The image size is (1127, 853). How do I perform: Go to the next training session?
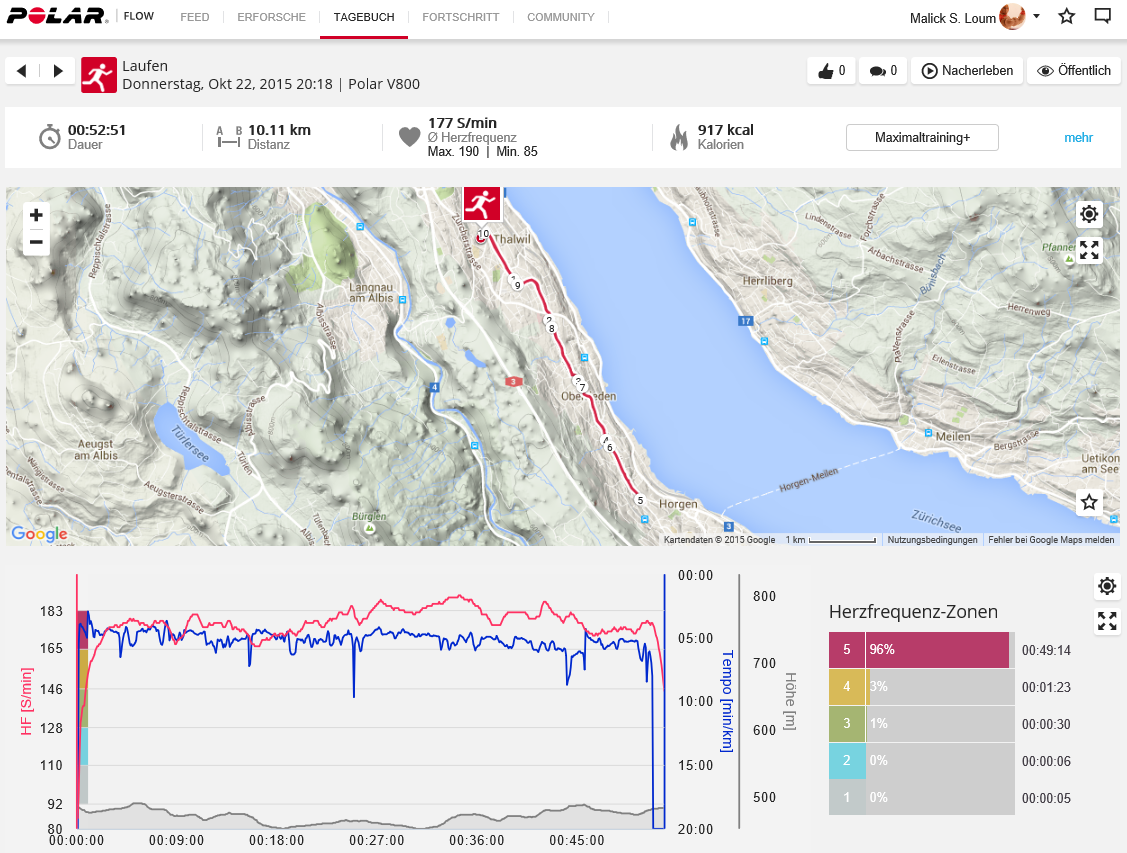(58, 71)
